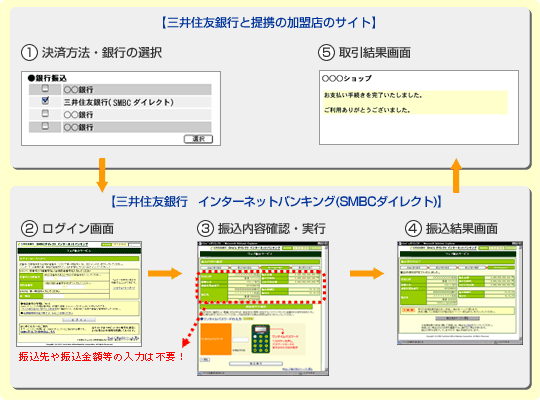Click the 選択 button
Screen dimensions: 540x400
(x=198, y=139)
